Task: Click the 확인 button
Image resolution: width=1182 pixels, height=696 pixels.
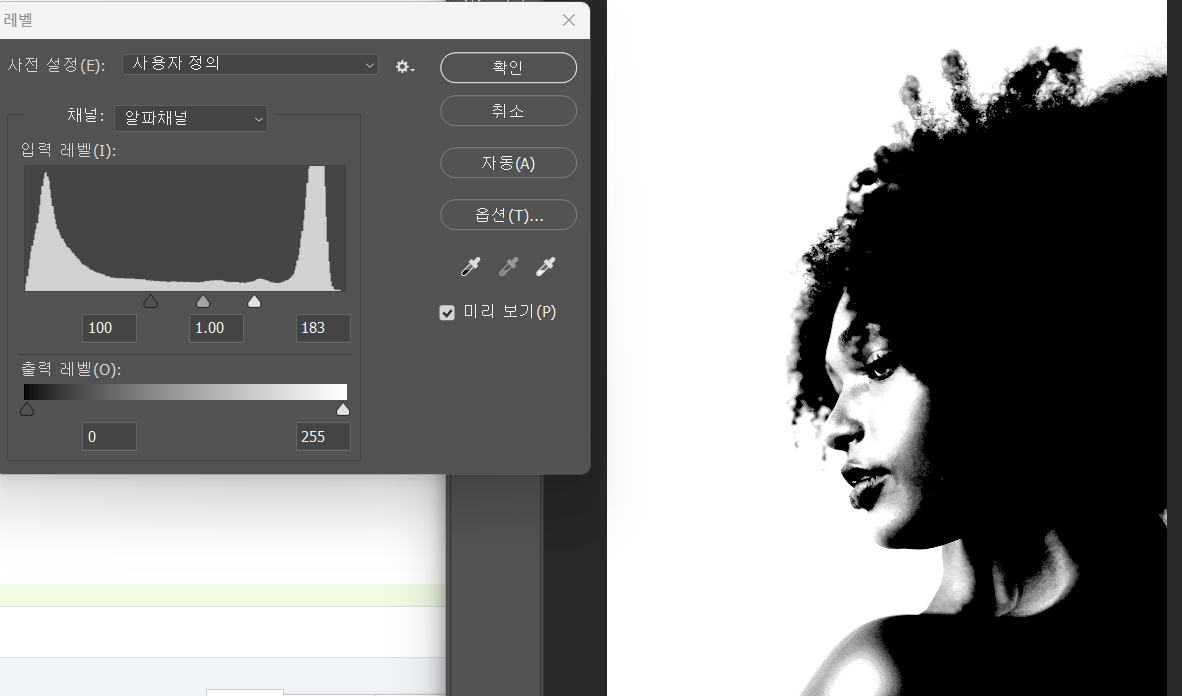Action: (x=508, y=67)
